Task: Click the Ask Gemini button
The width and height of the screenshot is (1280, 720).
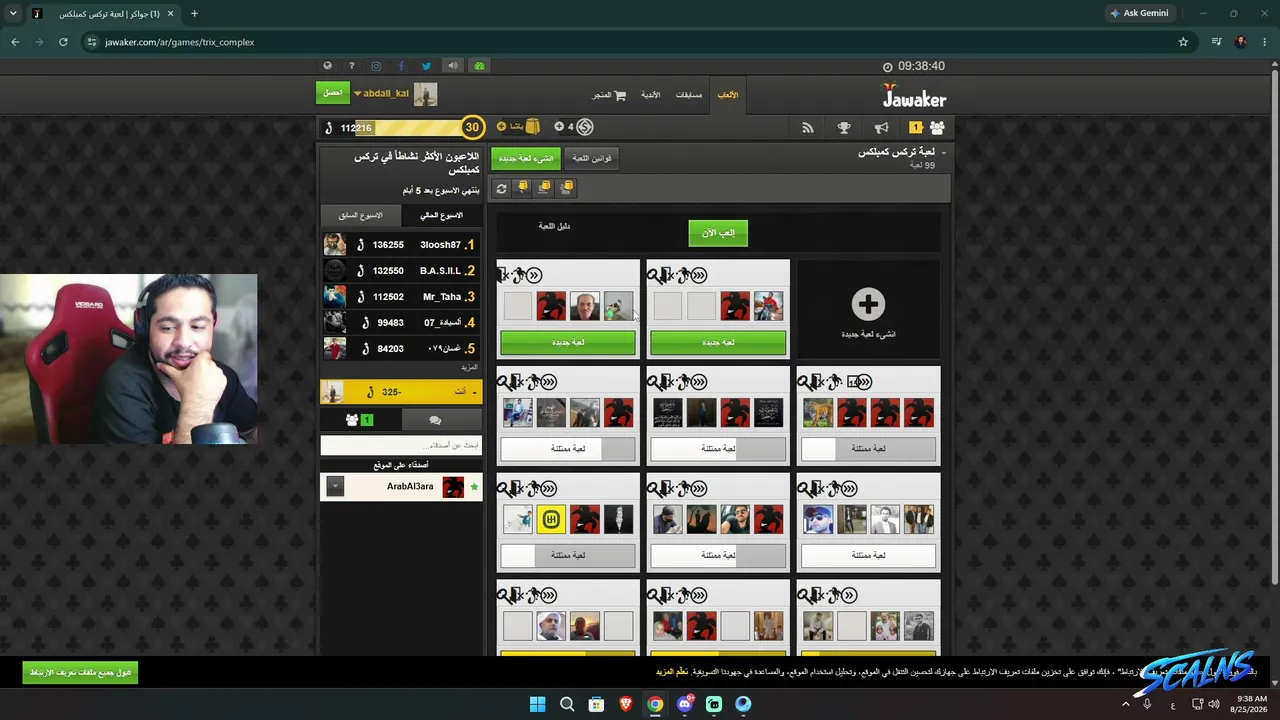Action: (1138, 13)
